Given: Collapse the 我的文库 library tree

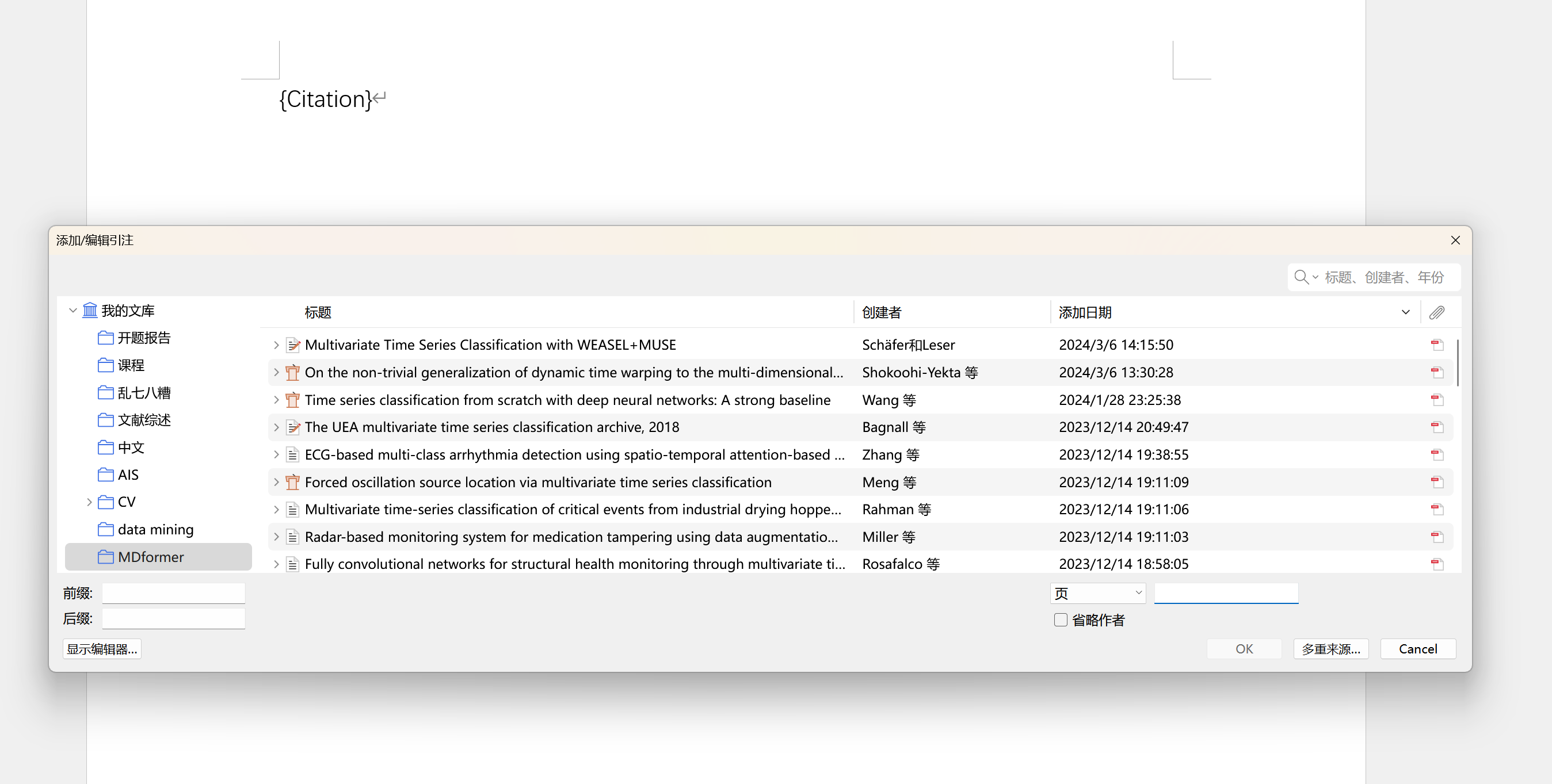Looking at the screenshot, I should point(73,311).
